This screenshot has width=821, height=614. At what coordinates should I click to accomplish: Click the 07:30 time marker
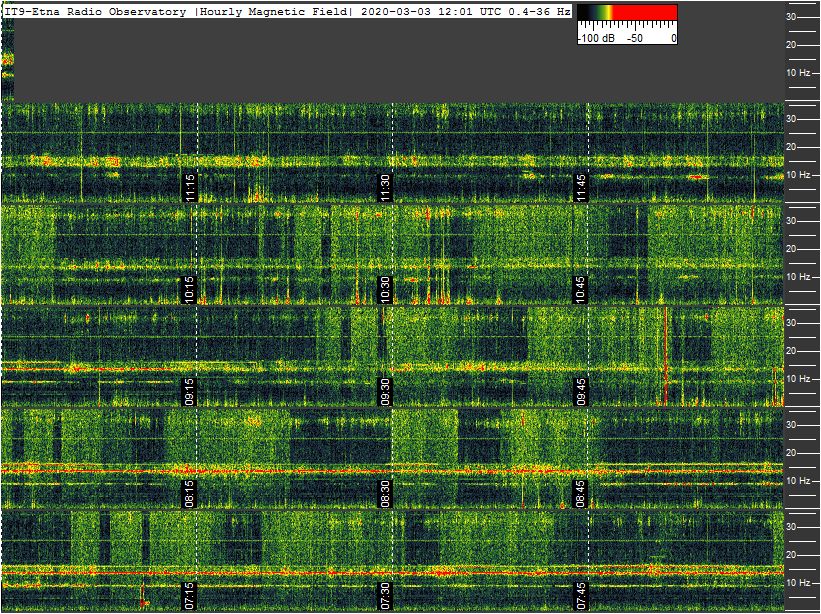(385, 595)
